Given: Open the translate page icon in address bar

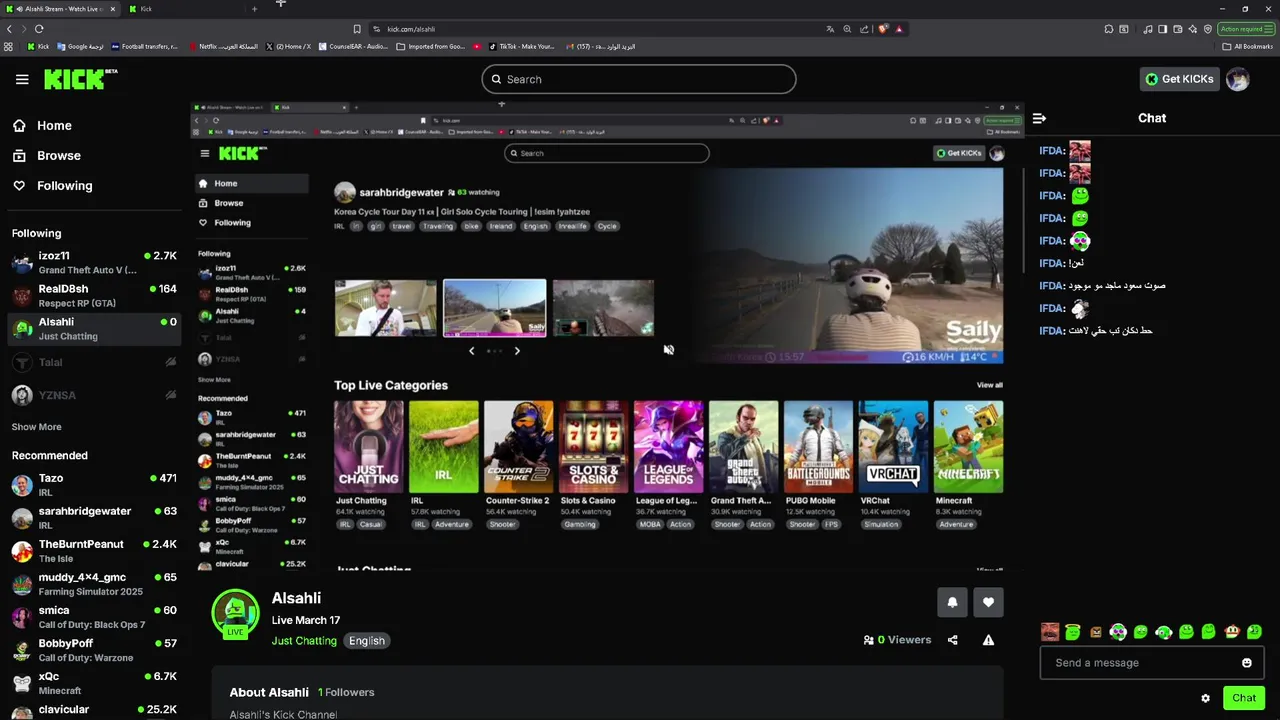Looking at the screenshot, I should tap(830, 29).
